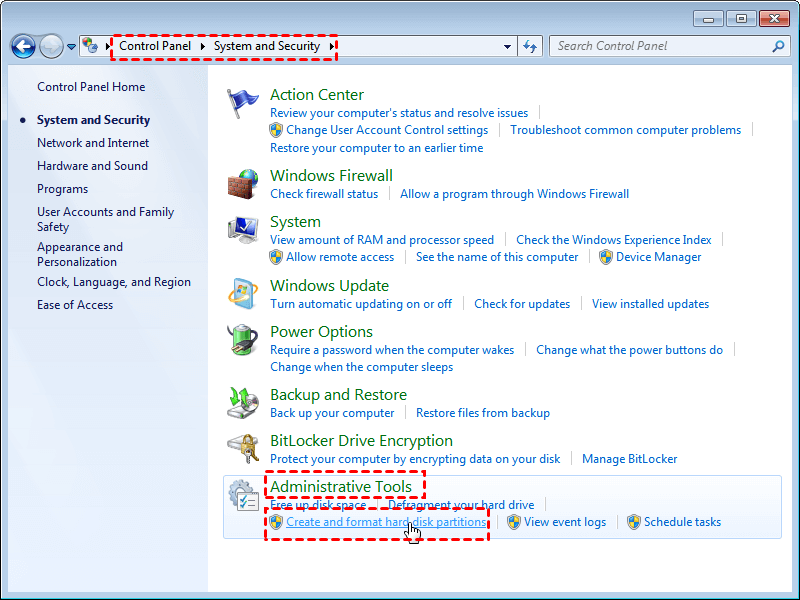Open Ease of Access category
This screenshot has width=800, height=600.
(75, 305)
